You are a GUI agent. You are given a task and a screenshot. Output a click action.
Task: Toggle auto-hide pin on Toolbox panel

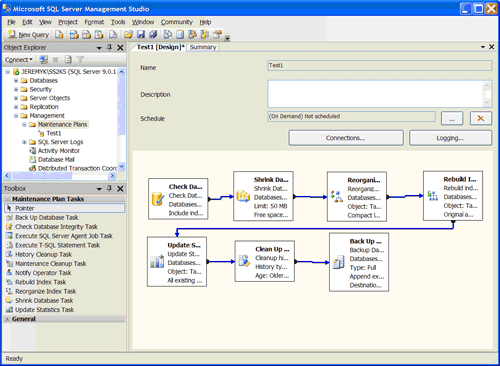[109, 189]
